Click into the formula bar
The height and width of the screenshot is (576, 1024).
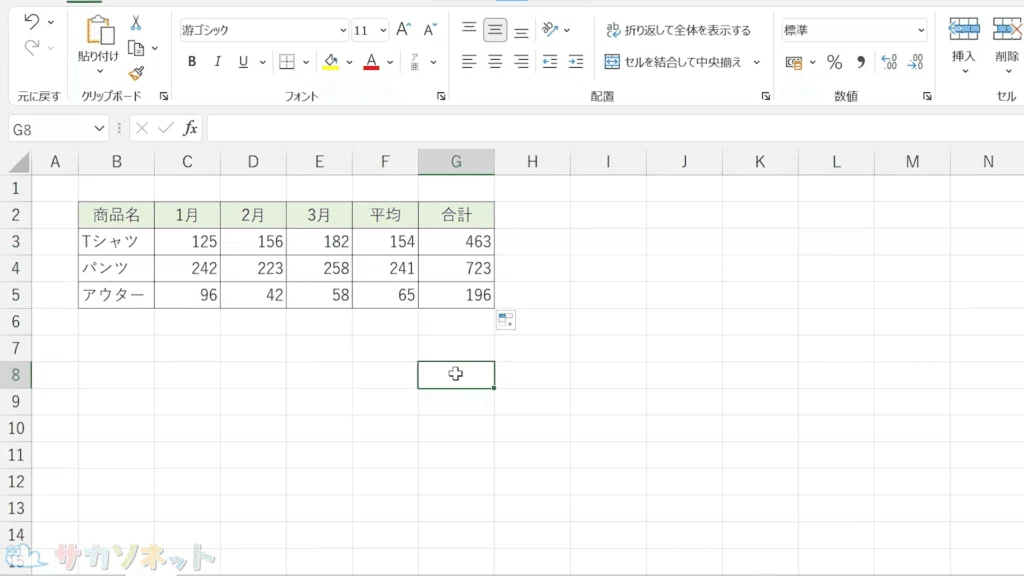tap(614, 128)
